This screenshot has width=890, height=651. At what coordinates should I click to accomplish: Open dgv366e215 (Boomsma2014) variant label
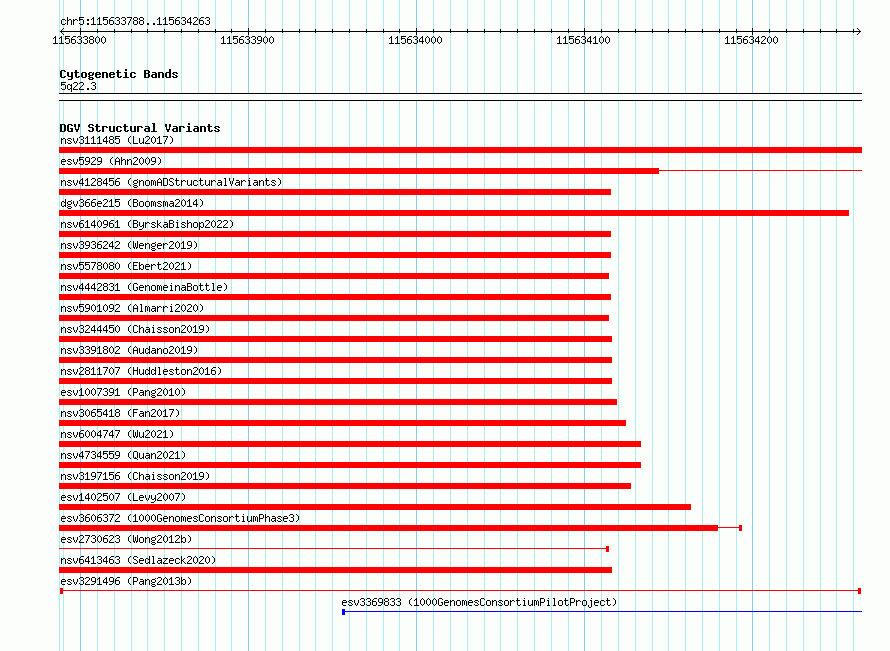[x=132, y=203]
